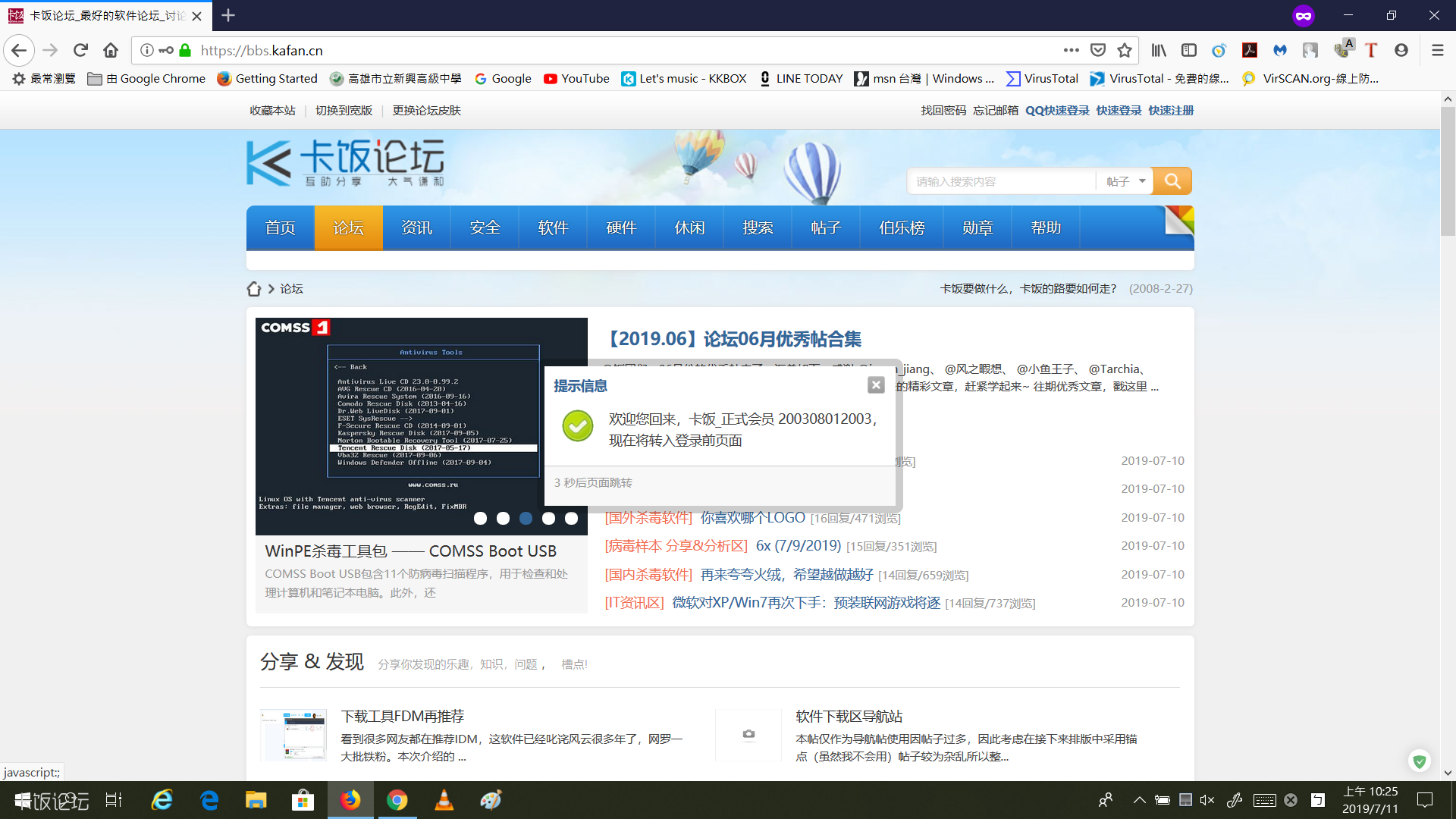Open File Explorer in taskbar
1456x819 pixels.
[256, 800]
